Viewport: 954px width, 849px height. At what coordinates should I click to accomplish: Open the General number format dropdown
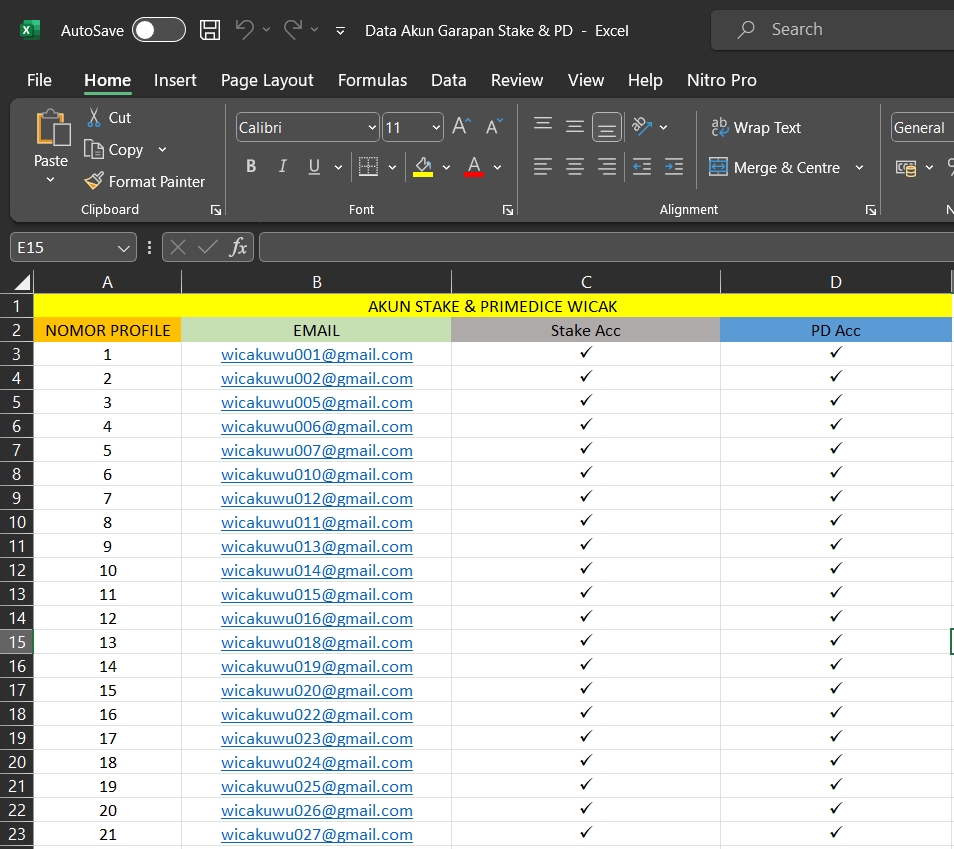pyautogui.click(x=922, y=128)
